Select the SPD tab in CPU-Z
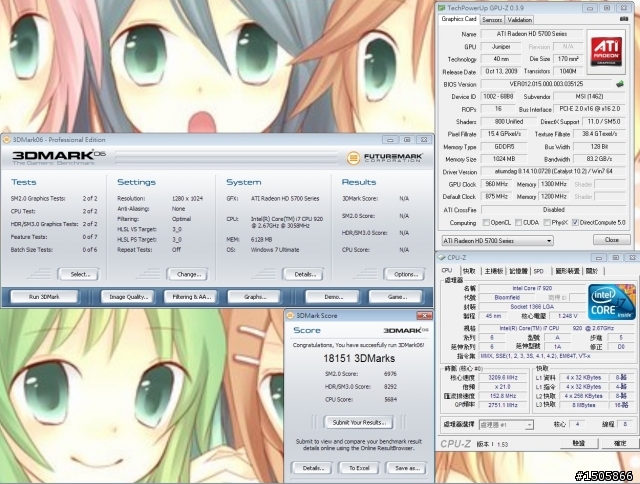640x484 pixels. pyautogui.click(x=539, y=271)
